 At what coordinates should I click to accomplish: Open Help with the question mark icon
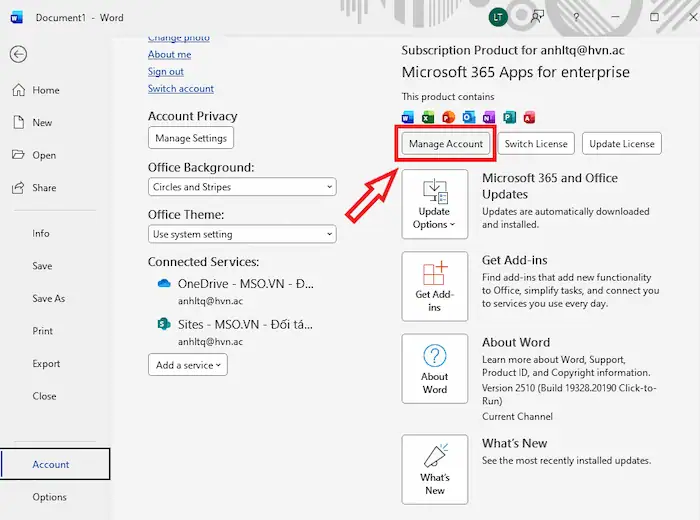click(x=576, y=17)
